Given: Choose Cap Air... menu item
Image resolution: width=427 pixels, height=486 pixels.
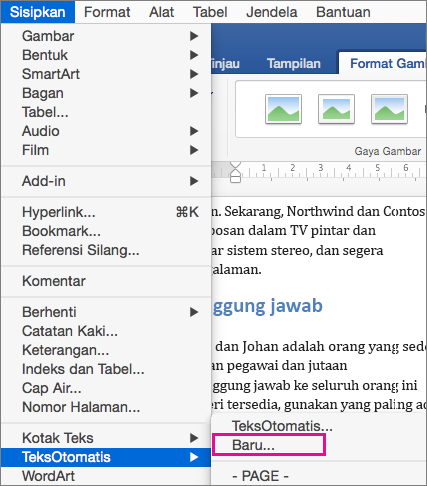Looking at the screenshot, I should click(x=106, y=388).
